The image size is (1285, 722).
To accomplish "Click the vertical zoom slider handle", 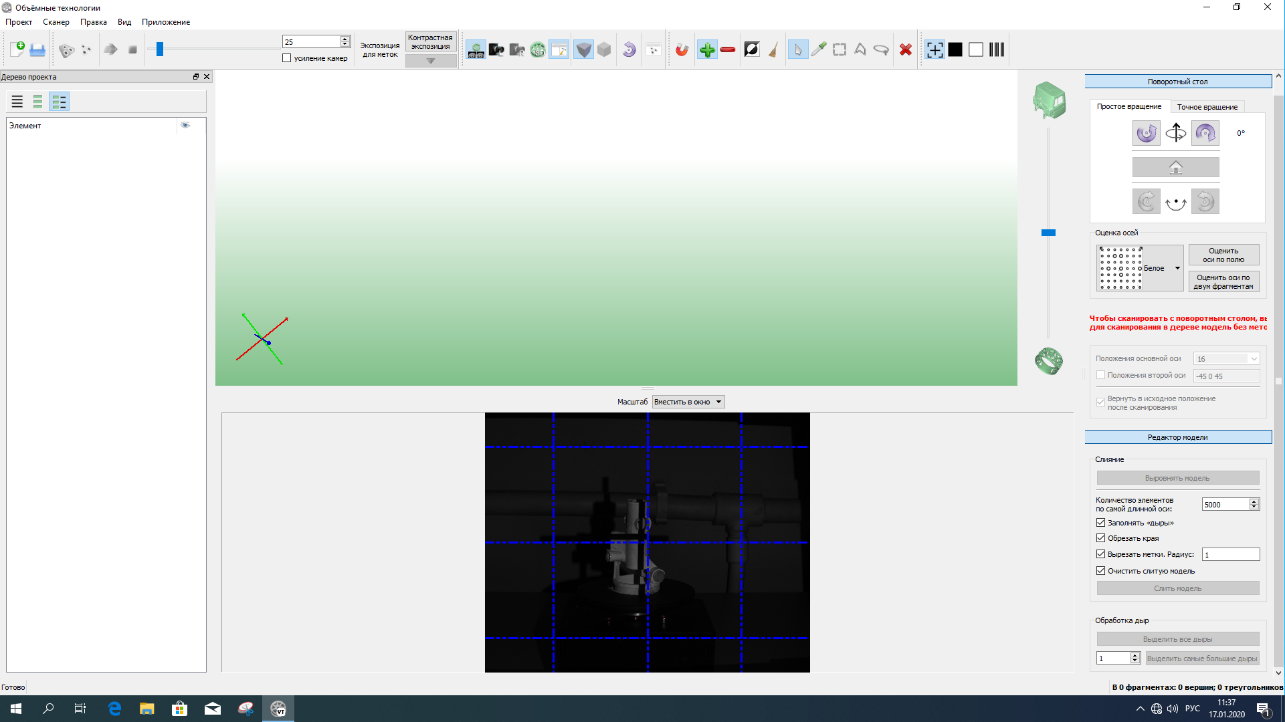I will (1048, 232).
